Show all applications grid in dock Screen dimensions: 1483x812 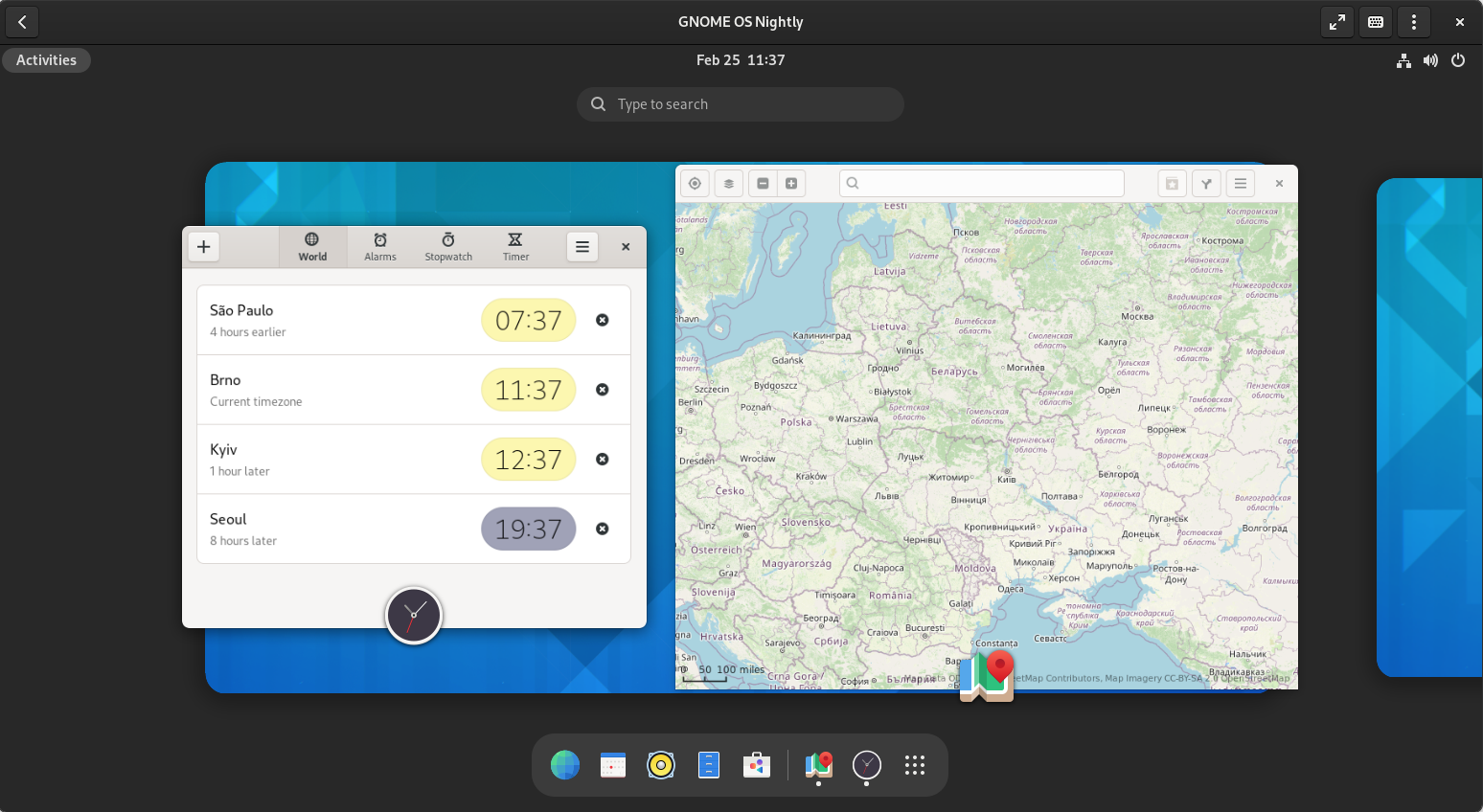click(x=914, y=765)
